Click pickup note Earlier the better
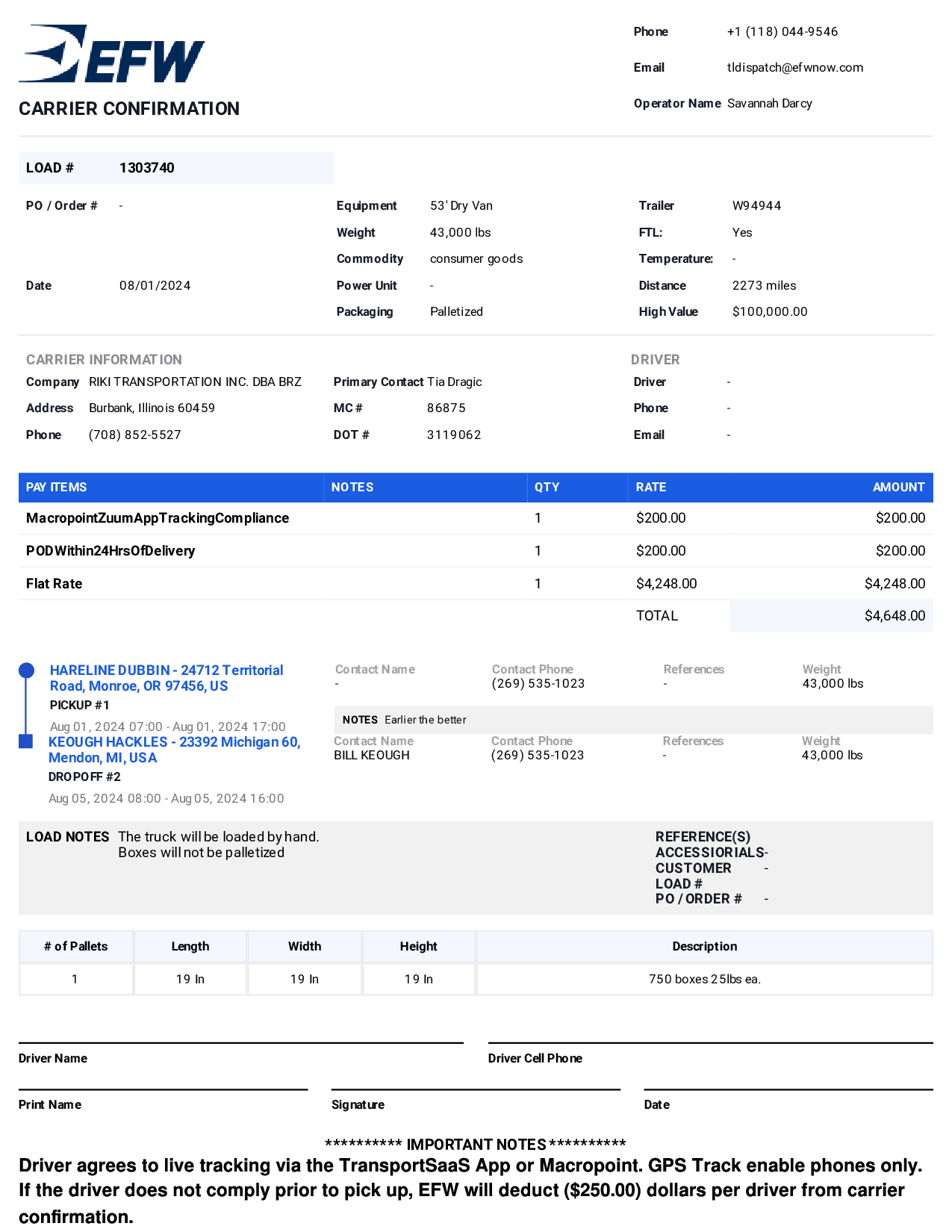Image resolution: width=952 pixels, height=1232 pixels. coord(426,720)
